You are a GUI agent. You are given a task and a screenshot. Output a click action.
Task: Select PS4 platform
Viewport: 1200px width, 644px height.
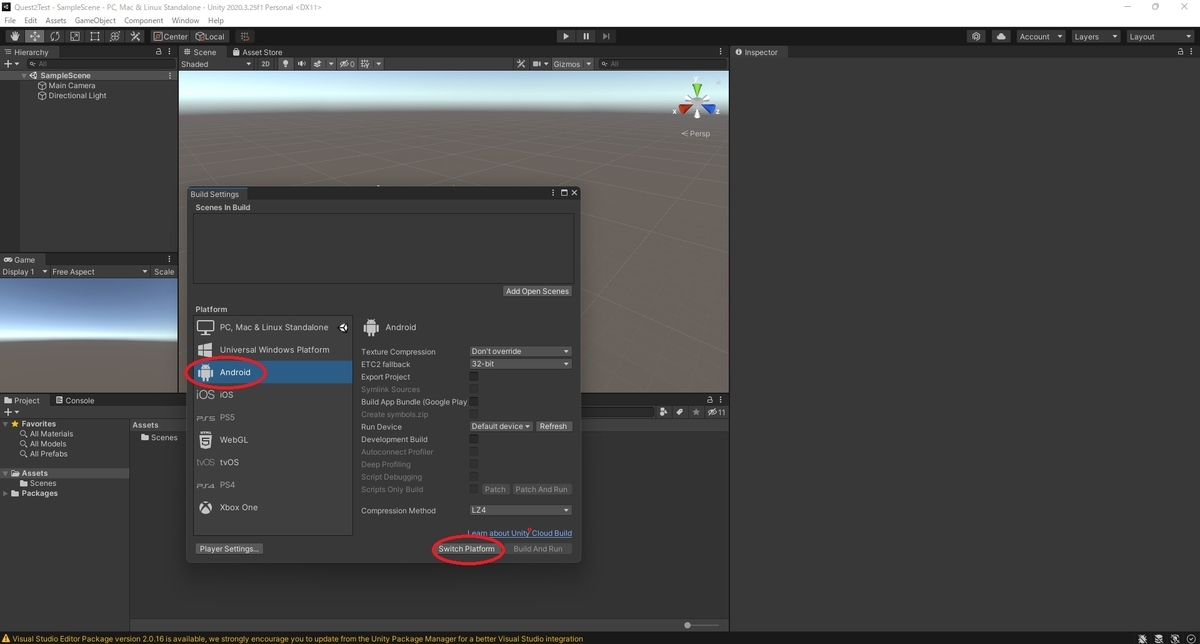click(273, 485)
